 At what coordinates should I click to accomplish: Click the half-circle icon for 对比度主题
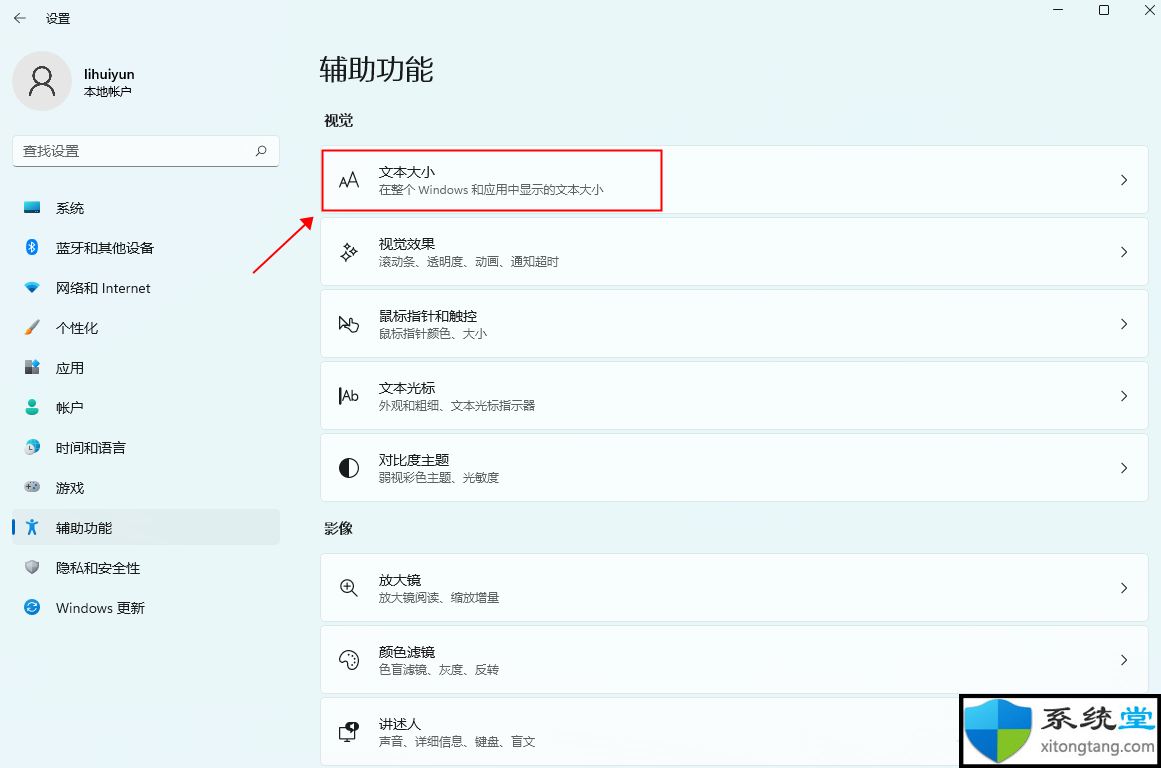pyautogui.click(x=349, y=467)
